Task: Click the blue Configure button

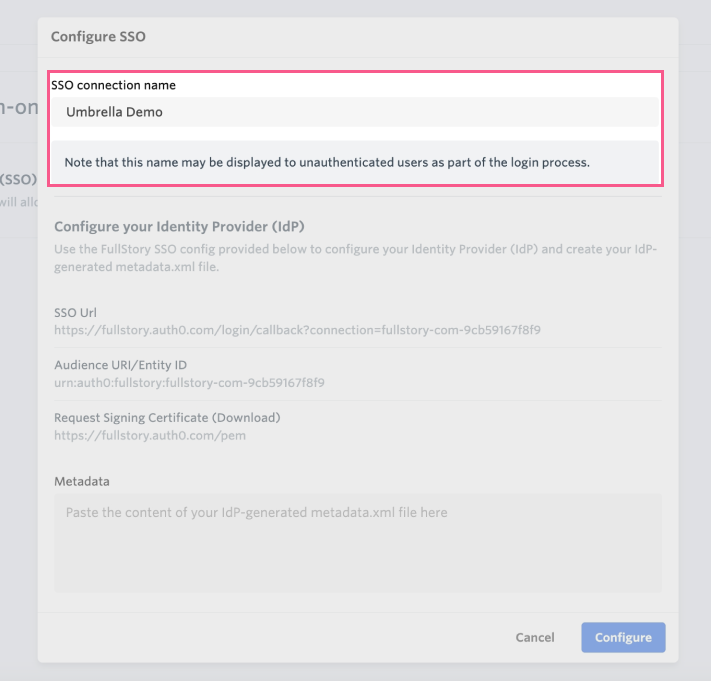Action: (x=623, y=637)
